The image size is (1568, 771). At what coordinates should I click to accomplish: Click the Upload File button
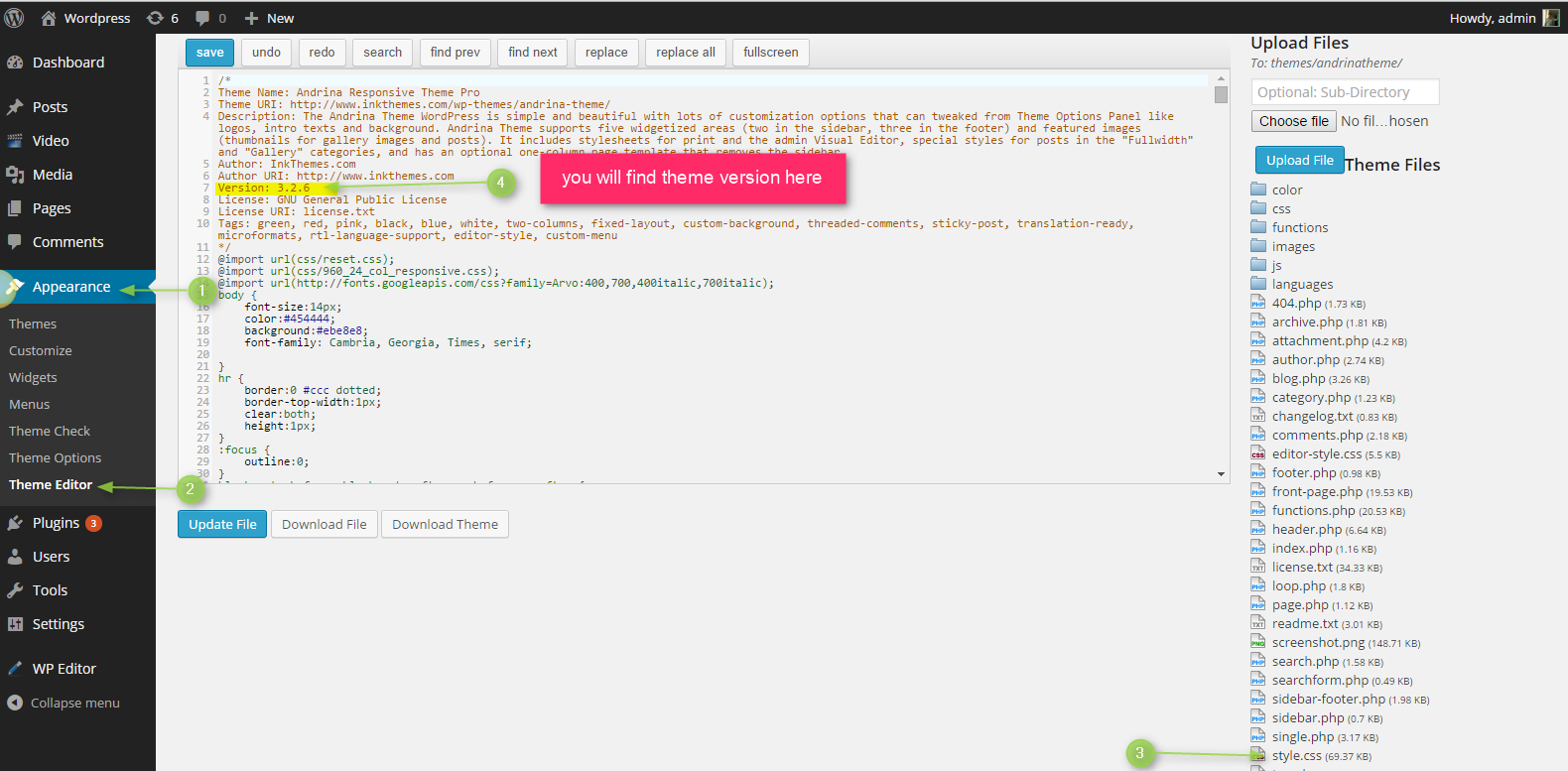(1300, 160)
